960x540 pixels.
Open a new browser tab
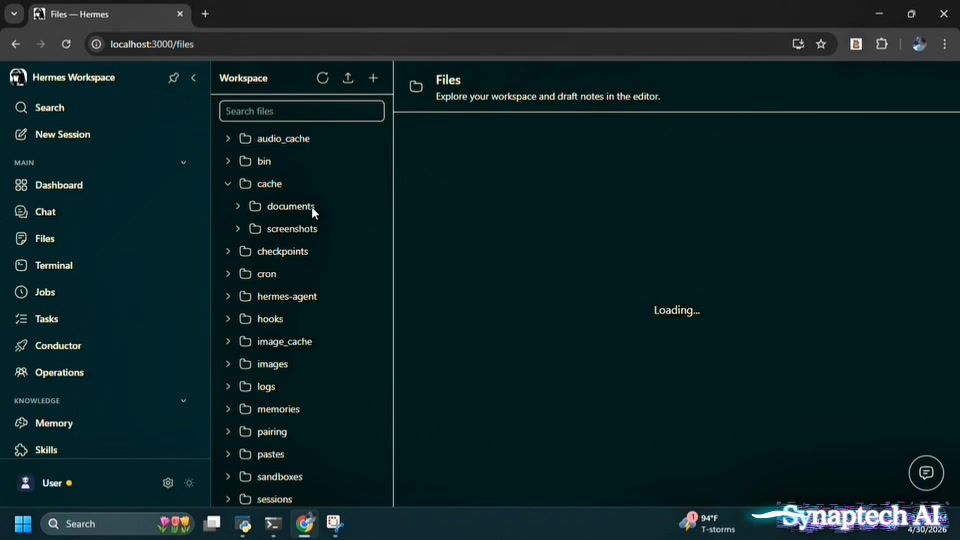click(205, 14)
